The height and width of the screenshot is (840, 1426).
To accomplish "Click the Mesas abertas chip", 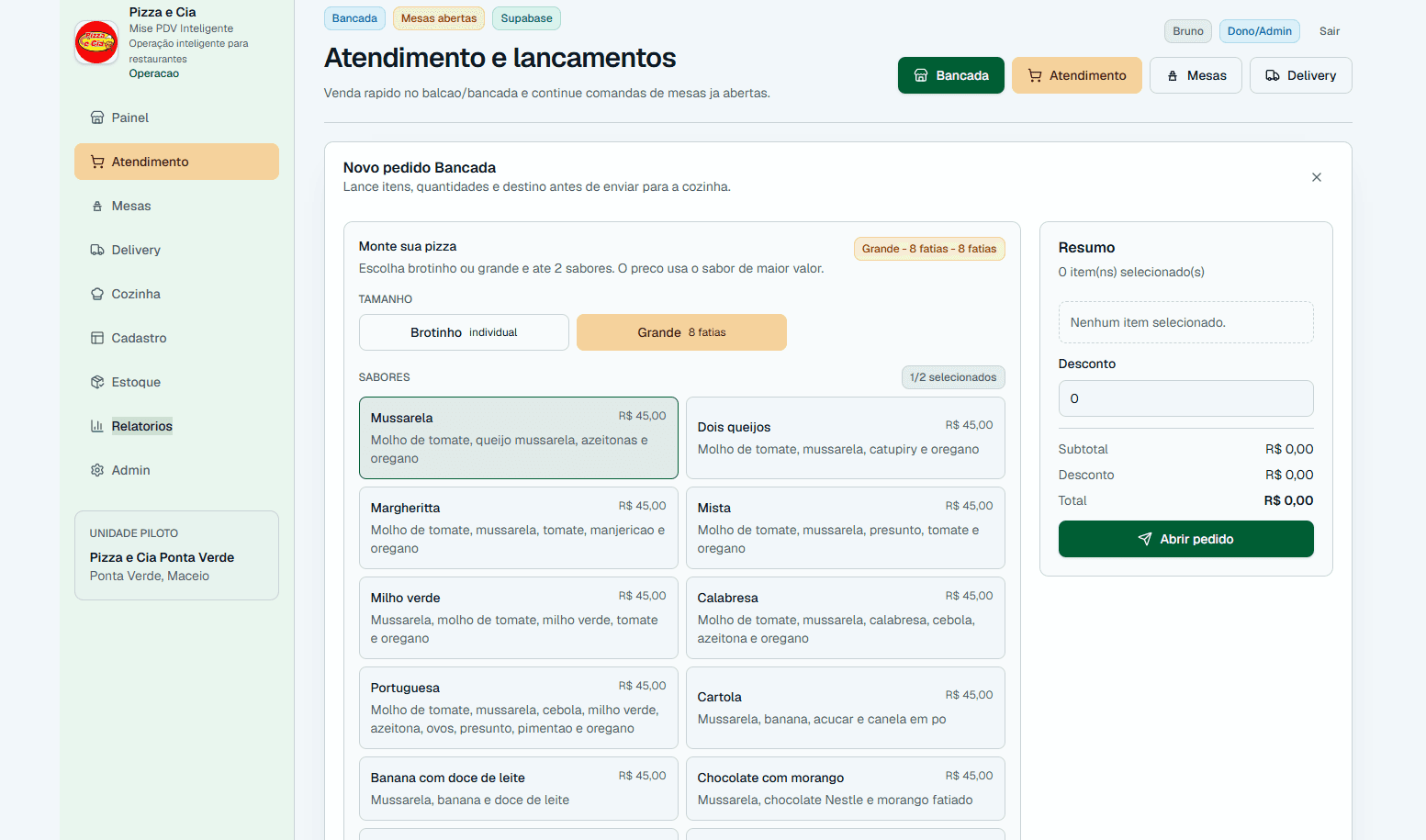I will coord(439,18).
